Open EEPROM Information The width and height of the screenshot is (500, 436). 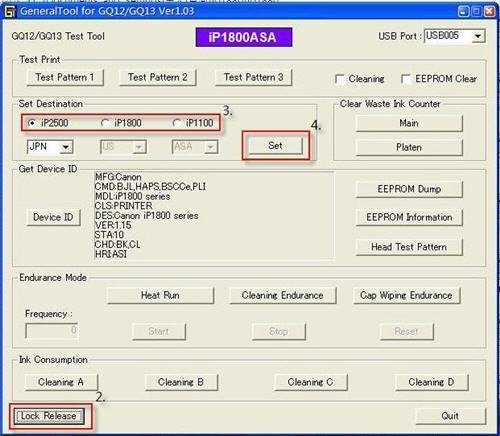click(409, 217)
